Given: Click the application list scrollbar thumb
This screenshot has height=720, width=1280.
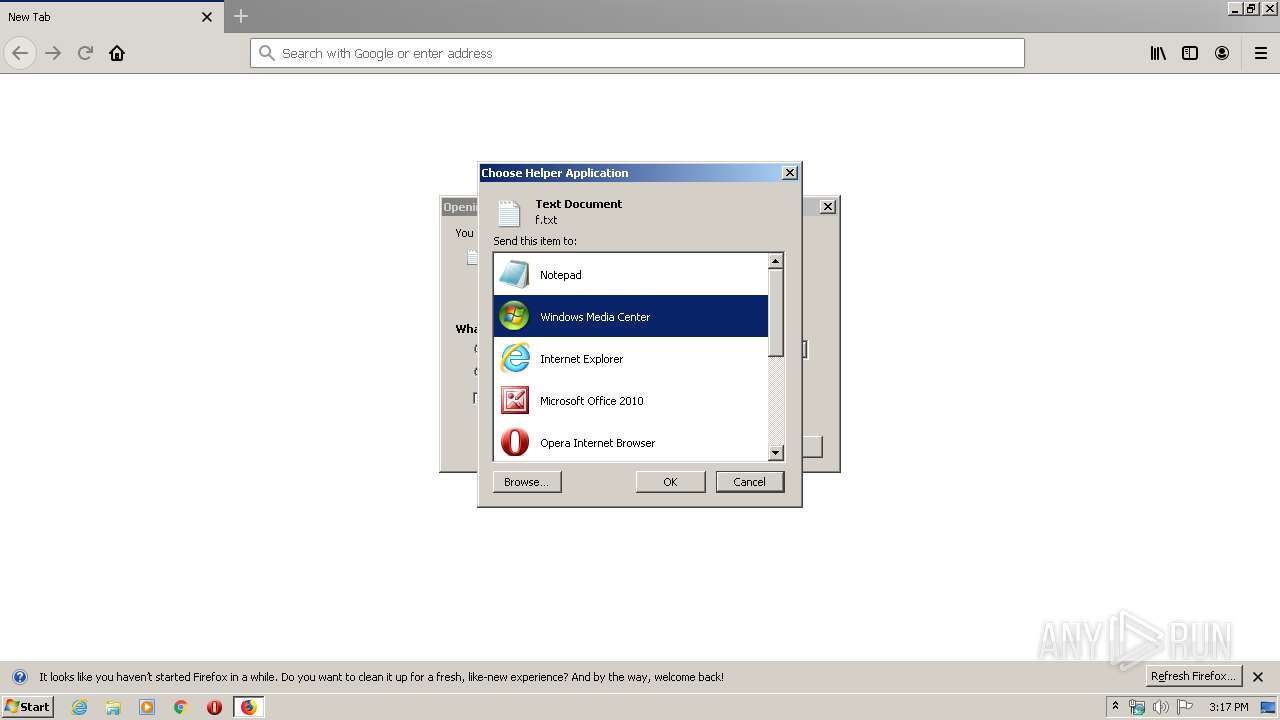Looking at the screenshot, I should coord(775,313).
